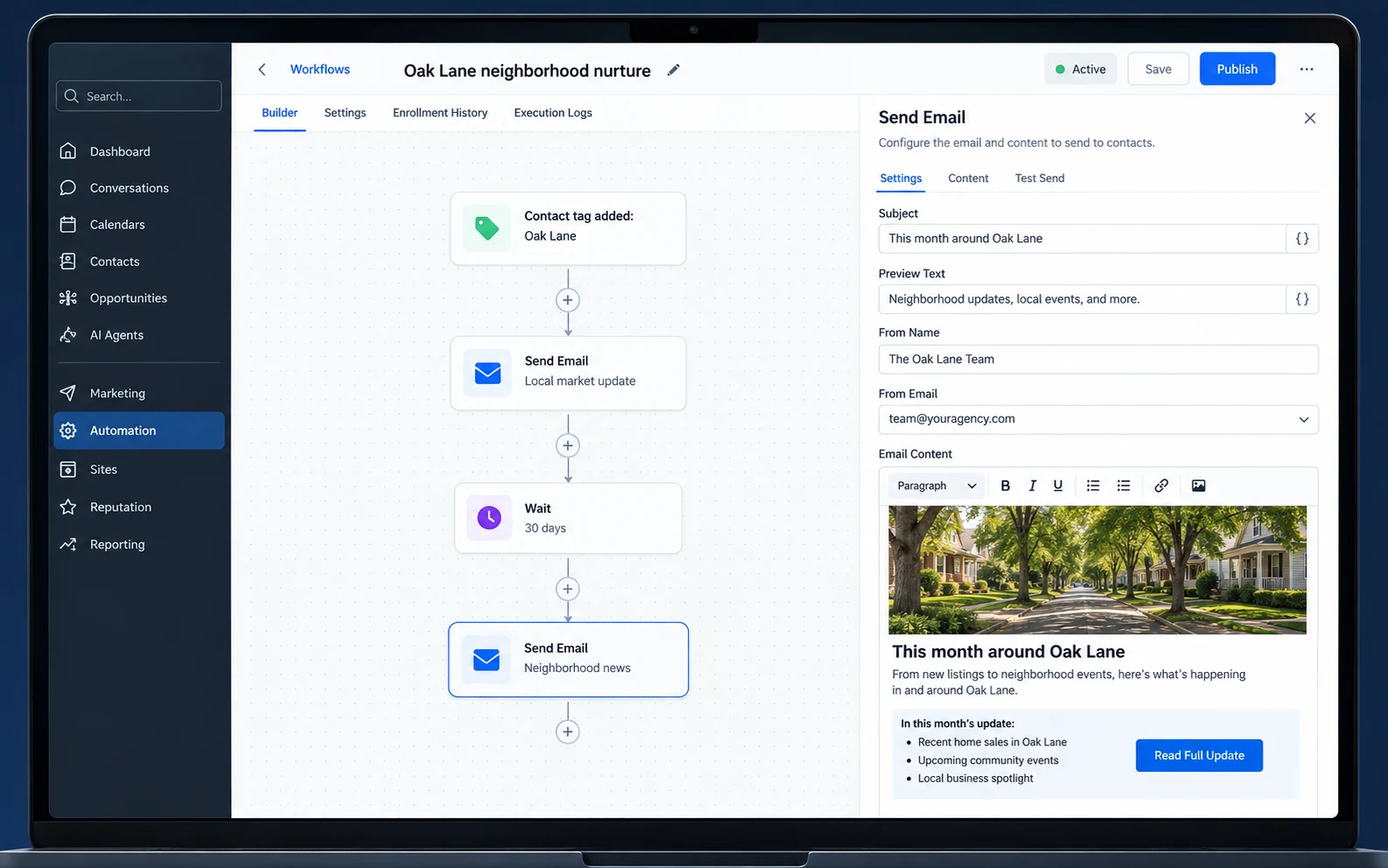The height and width of the screenshot is (868, 1388).
Task: Click the From Name input field
Action: click(1098, 360)
